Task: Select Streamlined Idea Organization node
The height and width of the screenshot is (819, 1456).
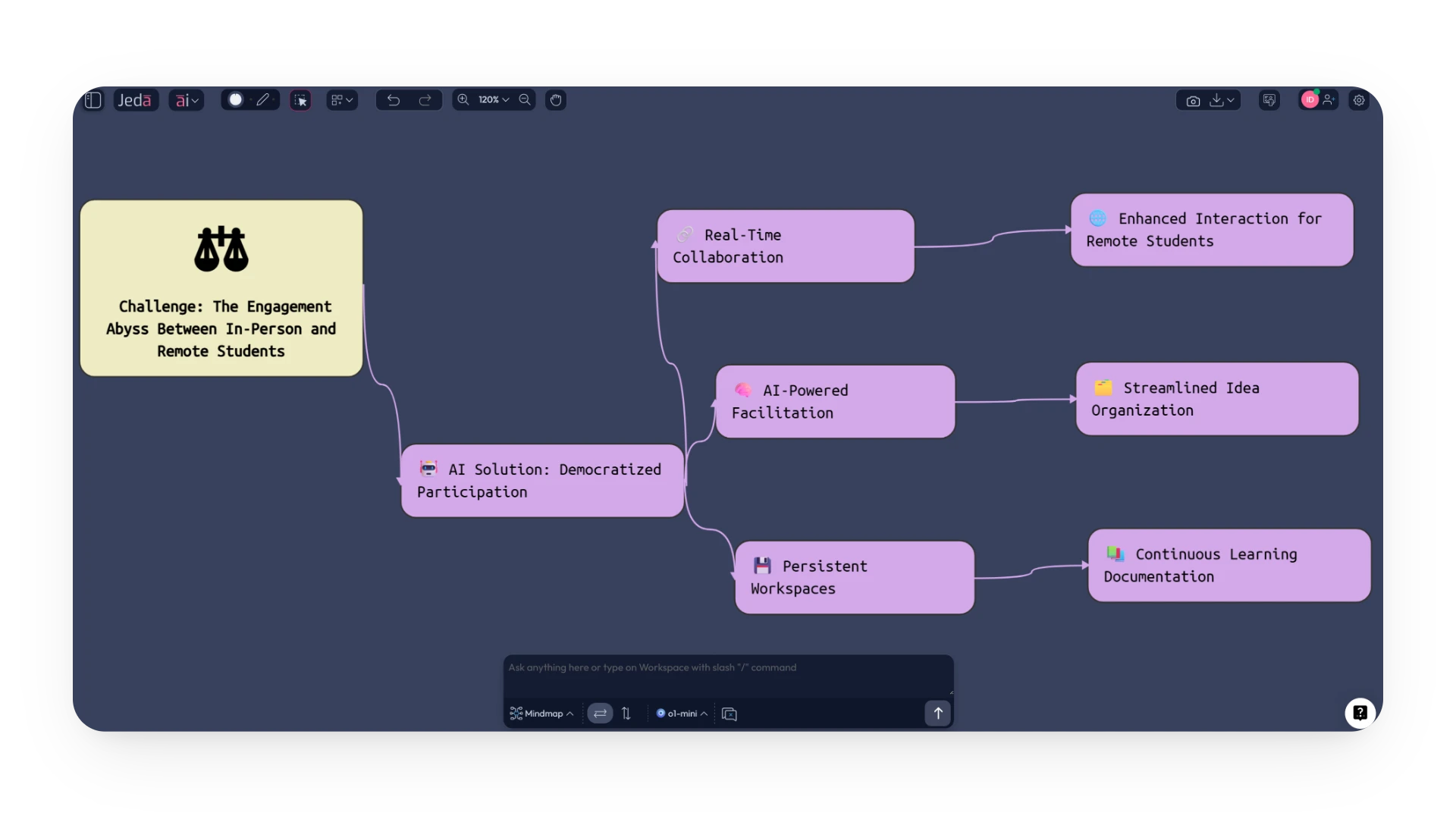Action: click(x=1217, y=399)
